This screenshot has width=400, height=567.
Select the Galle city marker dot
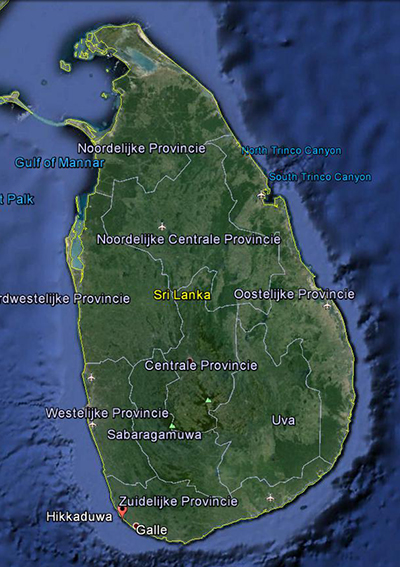click(136, 525)
